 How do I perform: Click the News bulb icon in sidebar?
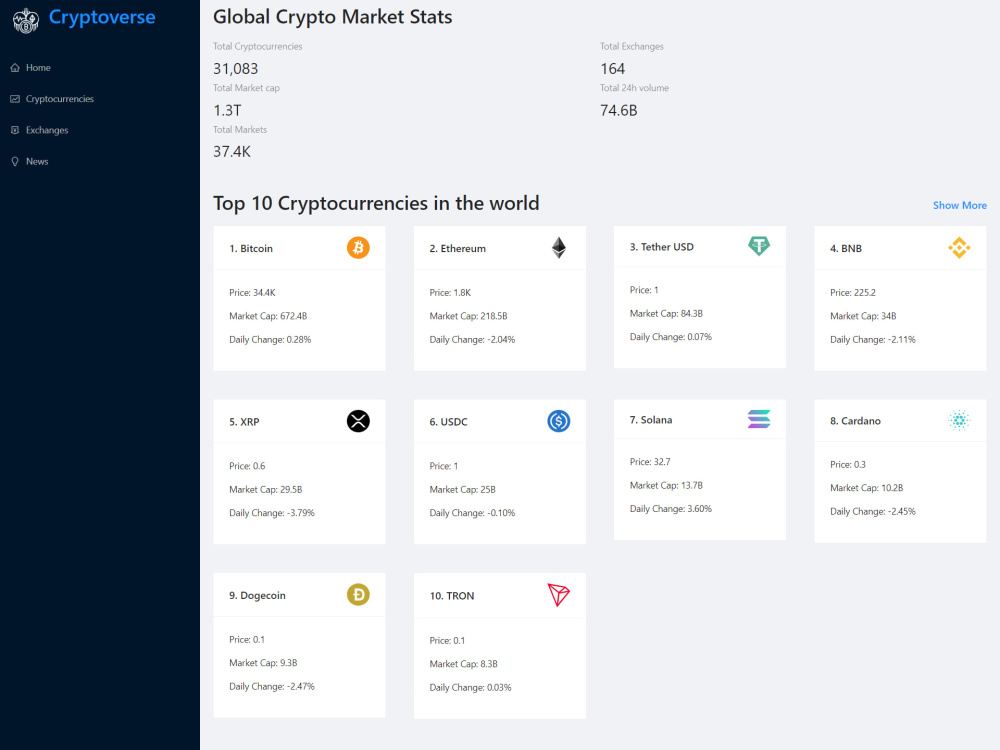click(x=15, y=161)
